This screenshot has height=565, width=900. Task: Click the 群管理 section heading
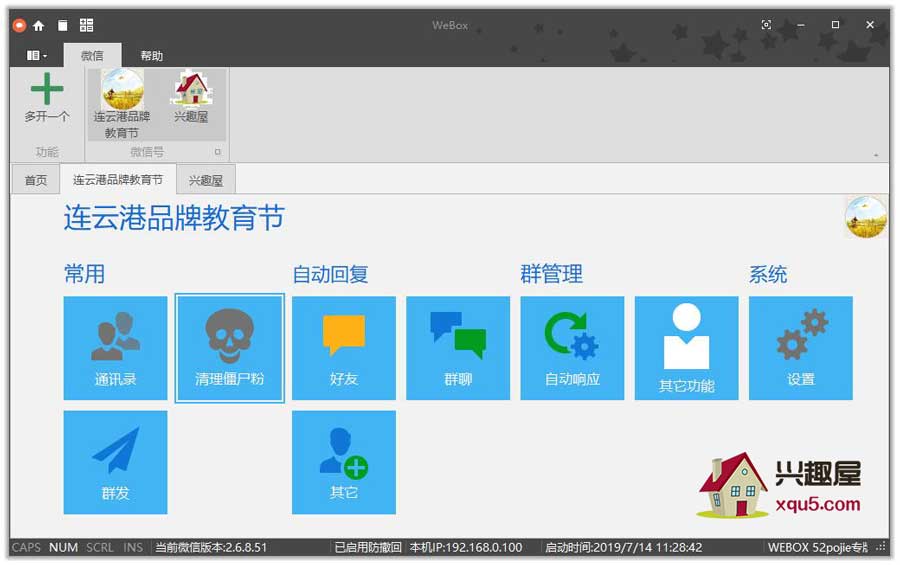pos(552,274)
